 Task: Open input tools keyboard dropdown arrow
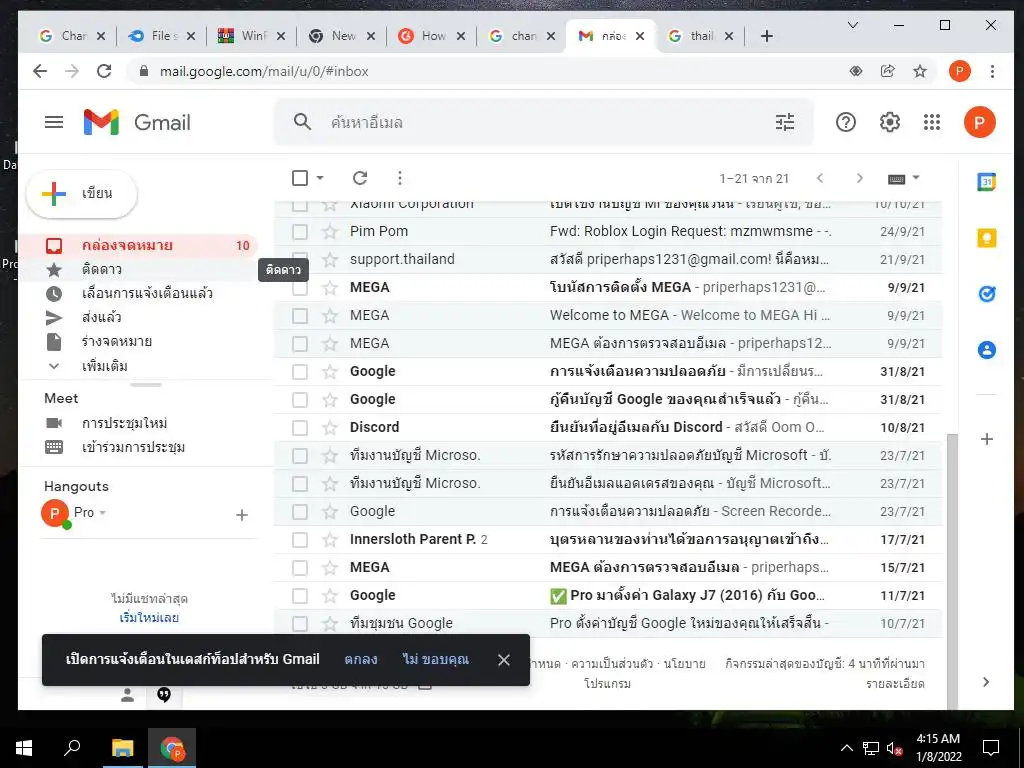click(x=916, y=178)
